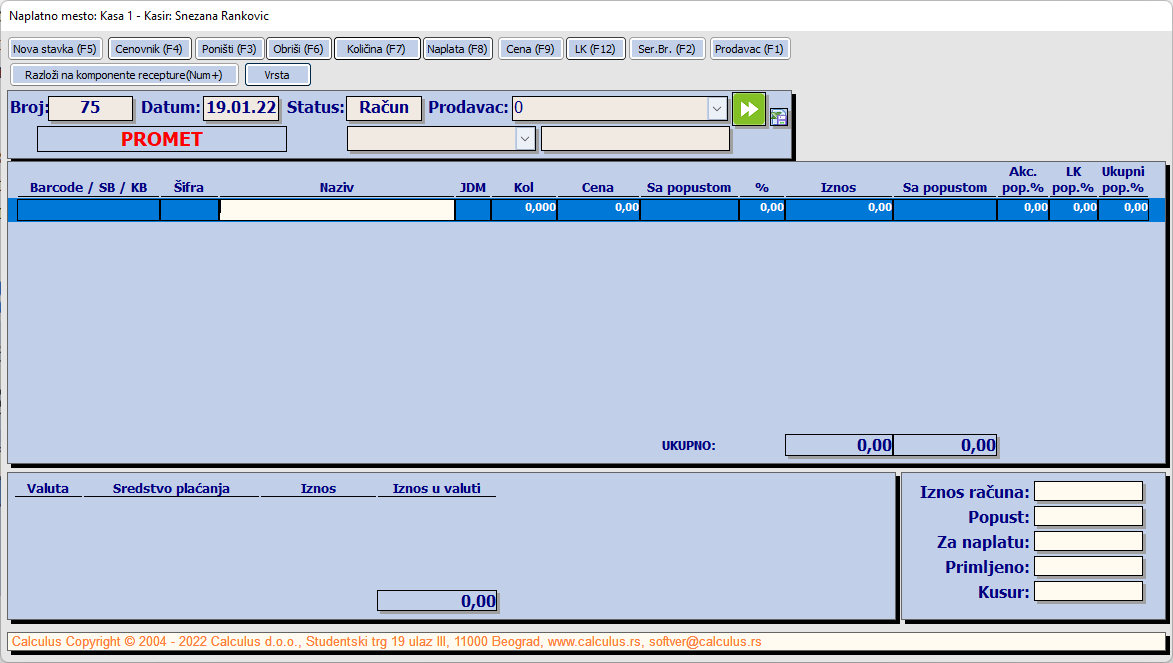Image resolution: width=1173 pixels, height=663 pixels.
Task: Click the Broj field showing 75
Action: pyautogui.click(x=91, y=108)
